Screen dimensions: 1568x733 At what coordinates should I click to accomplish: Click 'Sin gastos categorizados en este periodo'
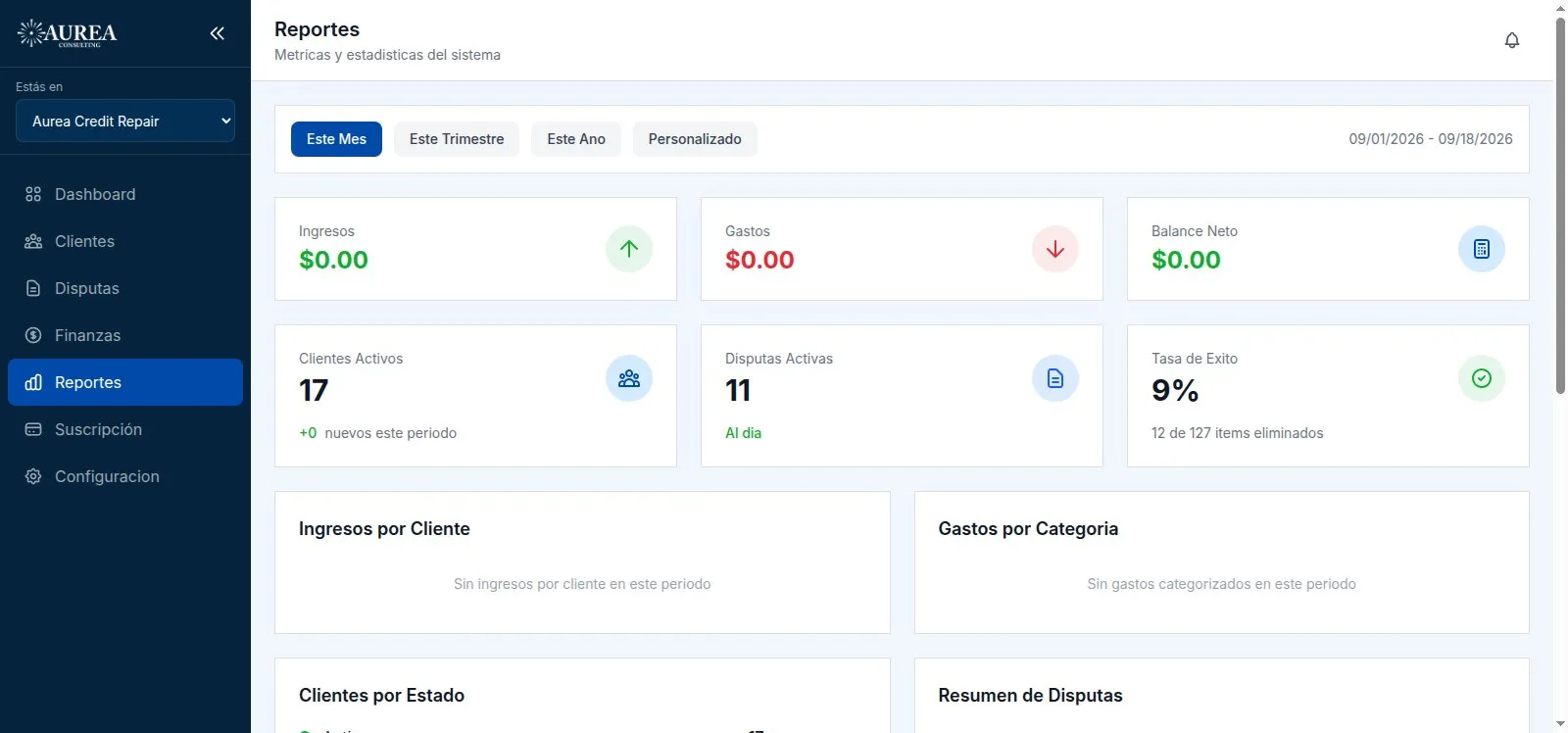pyautogui.click(x=1221, y=584)
